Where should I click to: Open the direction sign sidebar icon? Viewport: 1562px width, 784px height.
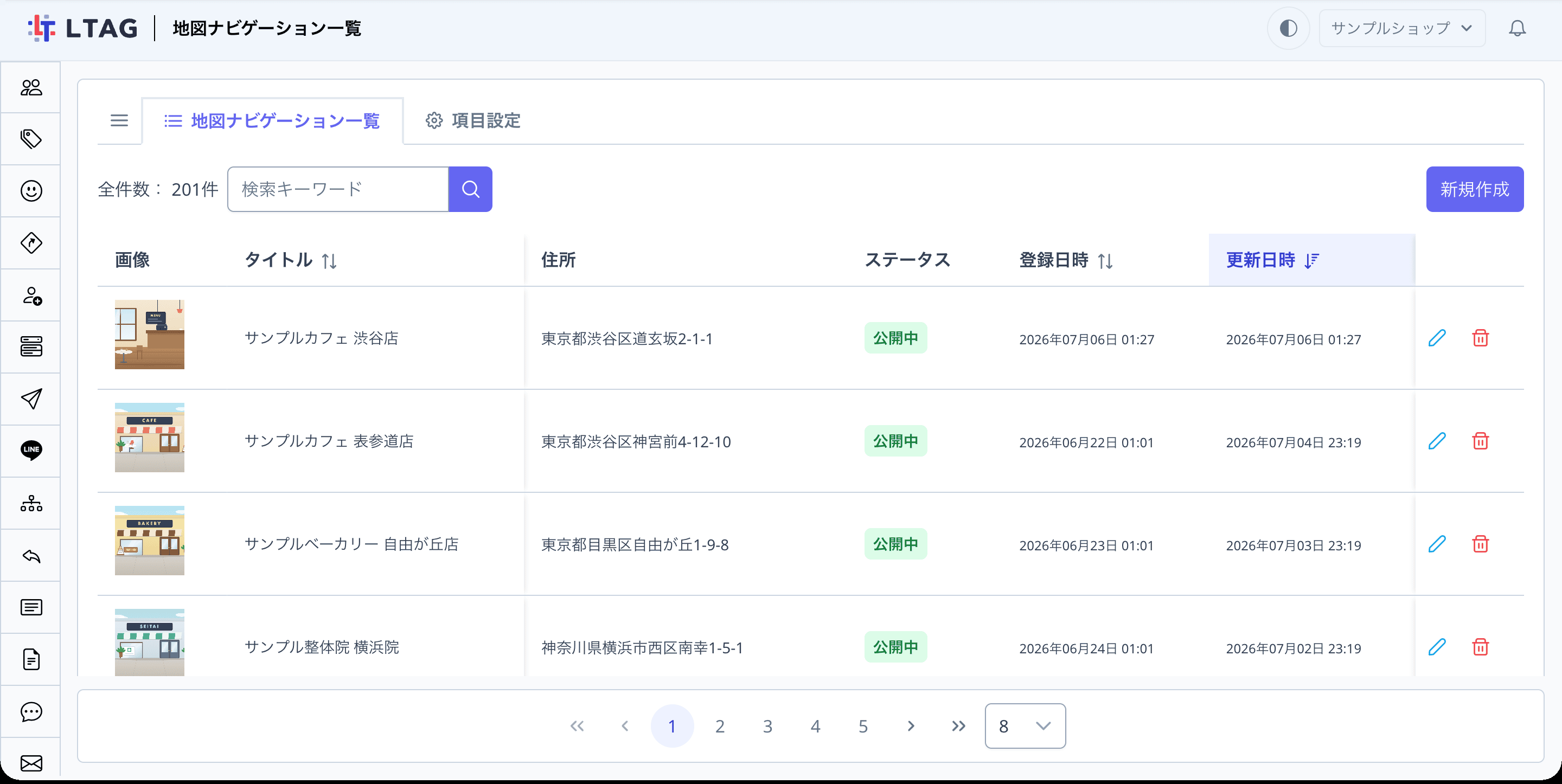tap(31, 243)
